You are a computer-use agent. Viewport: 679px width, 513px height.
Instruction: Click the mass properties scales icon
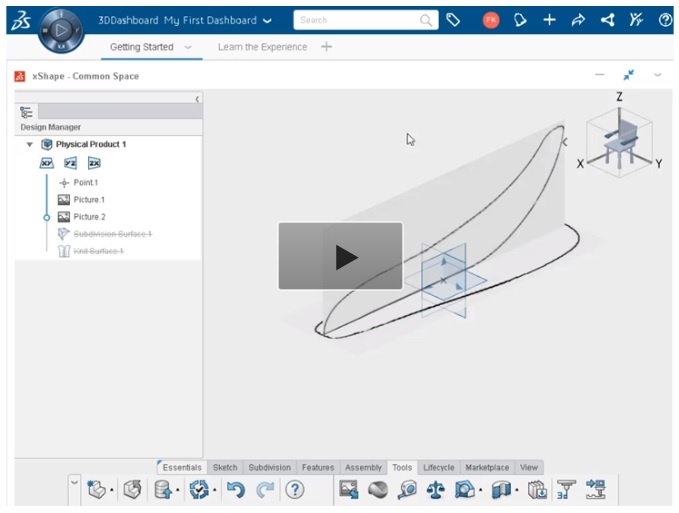coord(436,490)
